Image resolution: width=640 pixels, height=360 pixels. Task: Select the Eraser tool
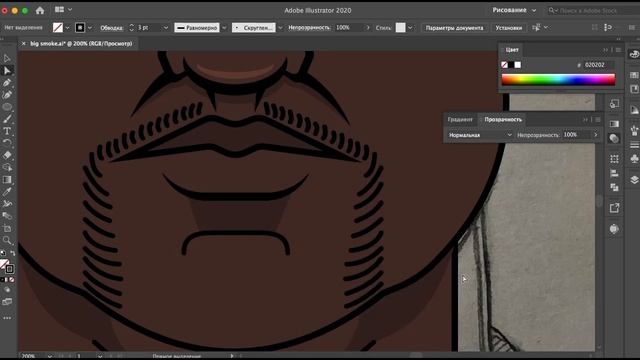coord(7,155)
